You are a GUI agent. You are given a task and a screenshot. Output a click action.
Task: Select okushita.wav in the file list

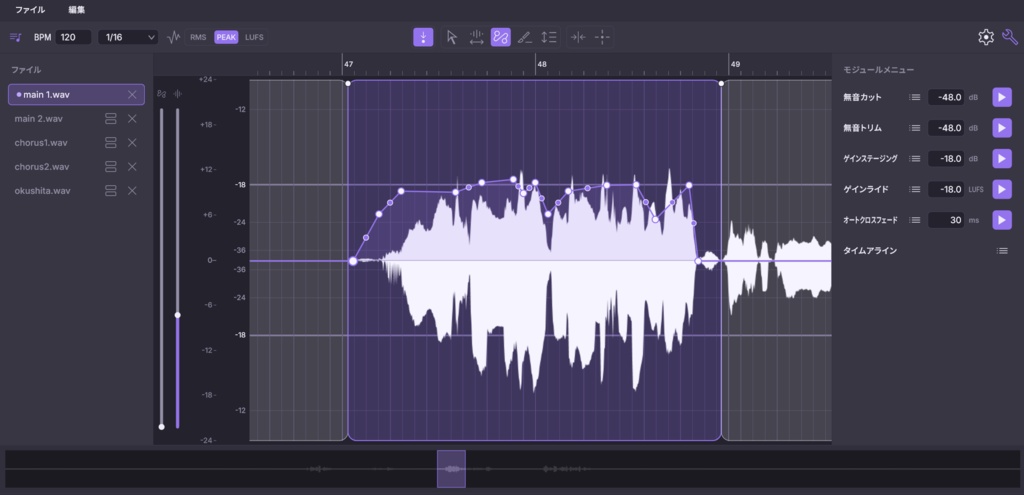tap(42, 191)
